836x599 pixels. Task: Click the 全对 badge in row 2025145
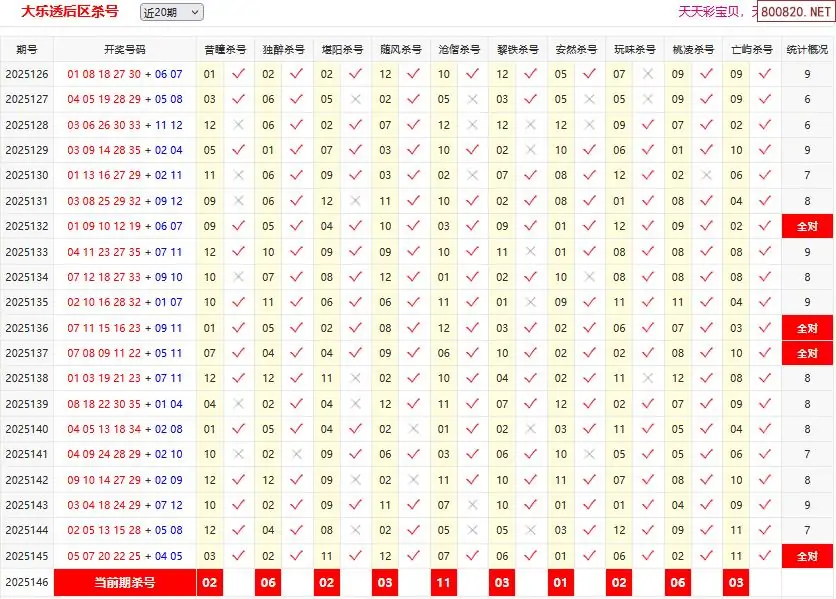807,556
